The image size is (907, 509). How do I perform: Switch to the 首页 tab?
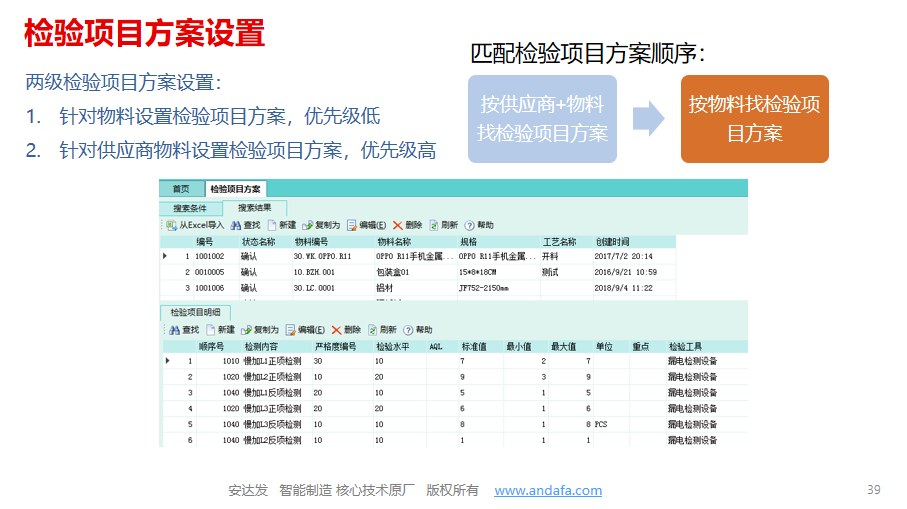coord(181,188)
